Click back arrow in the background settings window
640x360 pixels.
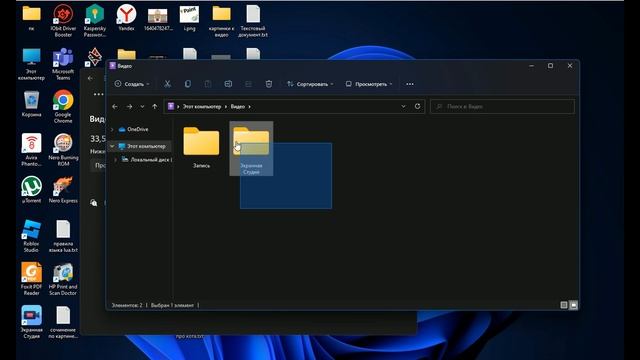pyautogui.click(x=91, y=78)
